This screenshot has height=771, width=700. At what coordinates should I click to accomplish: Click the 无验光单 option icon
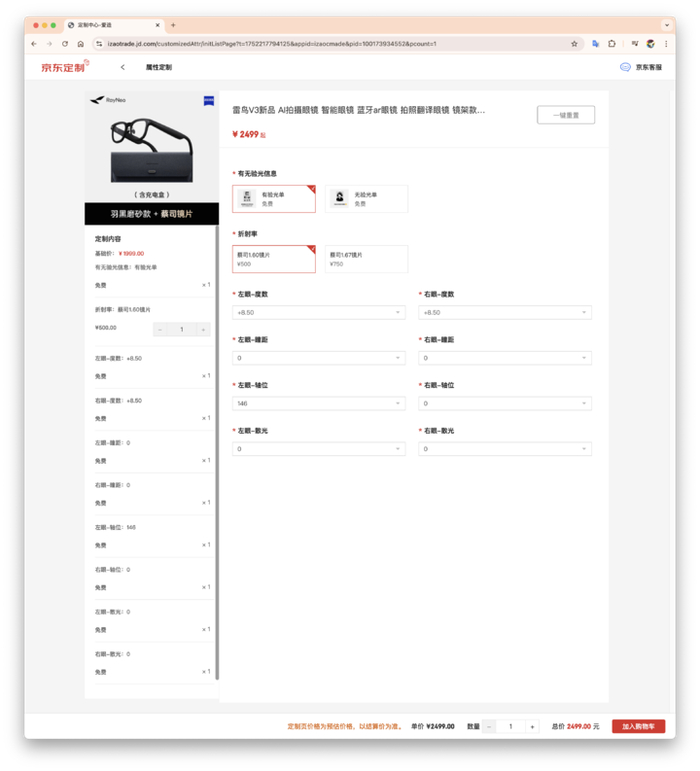pyautogui.click(x=340, y=199)
